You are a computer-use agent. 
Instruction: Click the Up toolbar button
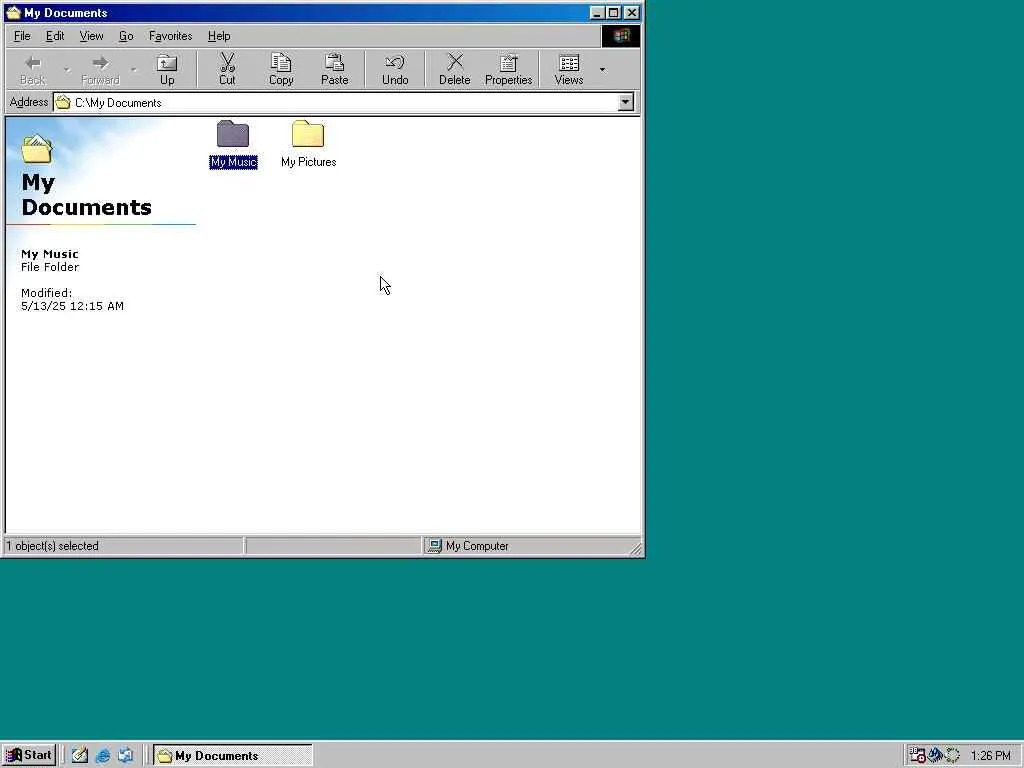pyautogui.click(x=167, y=69)
